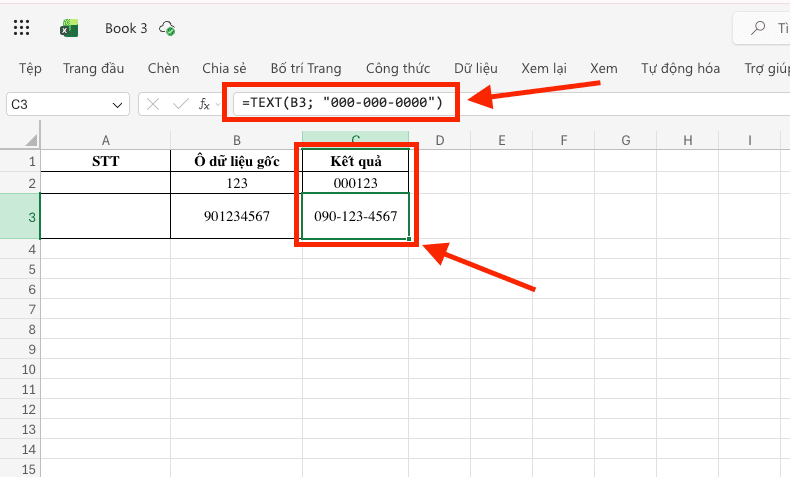Click the select-all corner triangle
Screen dimensions: 790x477
coord(31,140)
